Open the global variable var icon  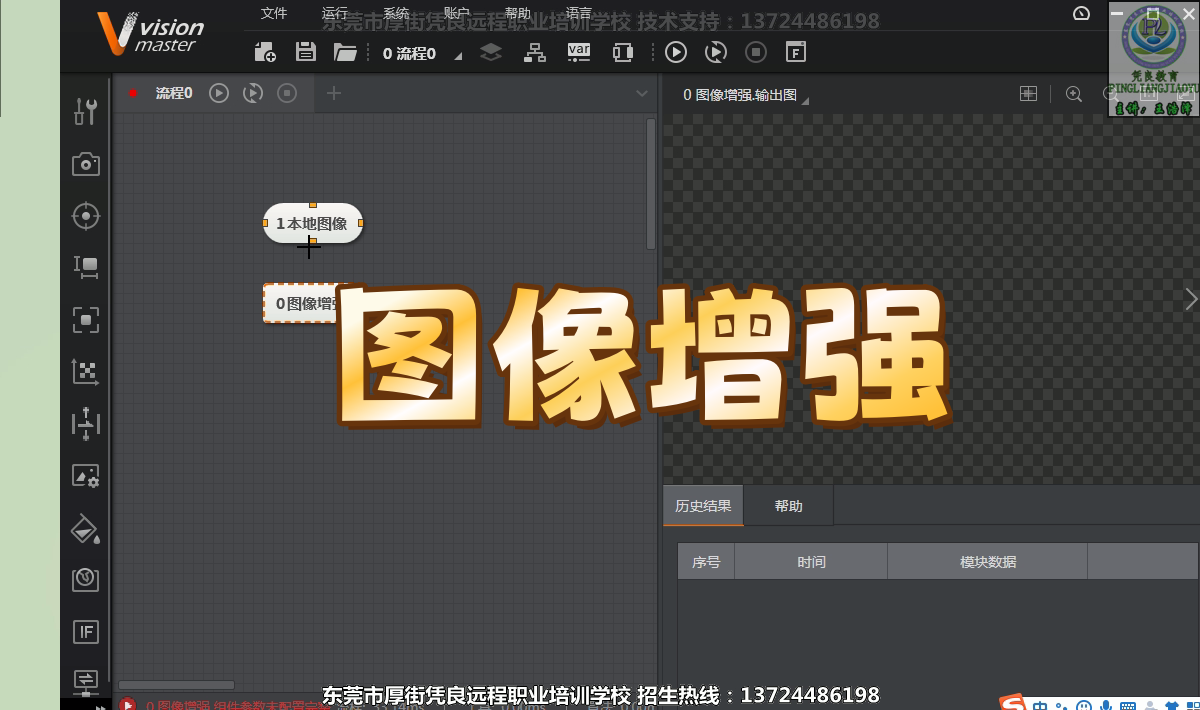579,52
